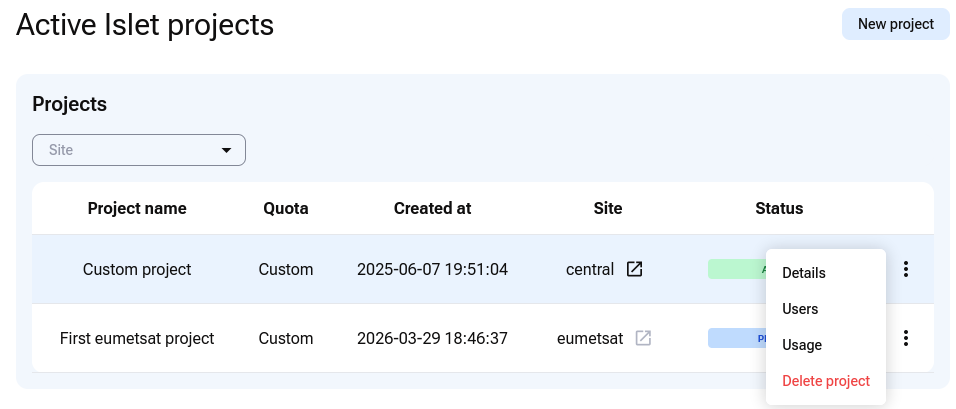Image resolution: width=956 pixels, height=409 pixels.
Task: Open the eumetsat site external link icon
Action: pyautogui.click(x=643, y=338)
